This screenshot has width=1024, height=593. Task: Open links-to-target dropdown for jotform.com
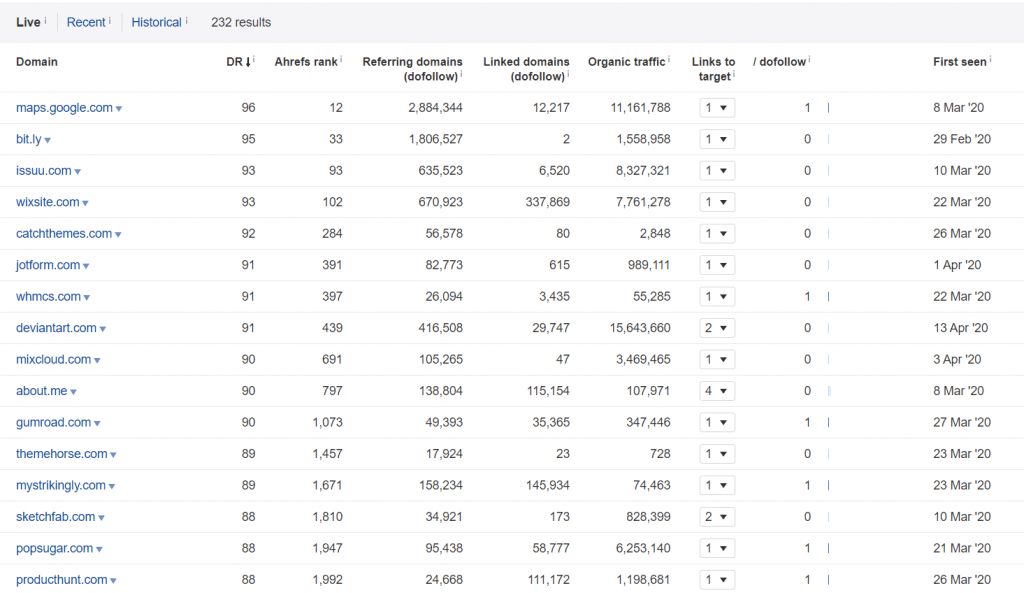pyautogui.click(x=717, y=264)
